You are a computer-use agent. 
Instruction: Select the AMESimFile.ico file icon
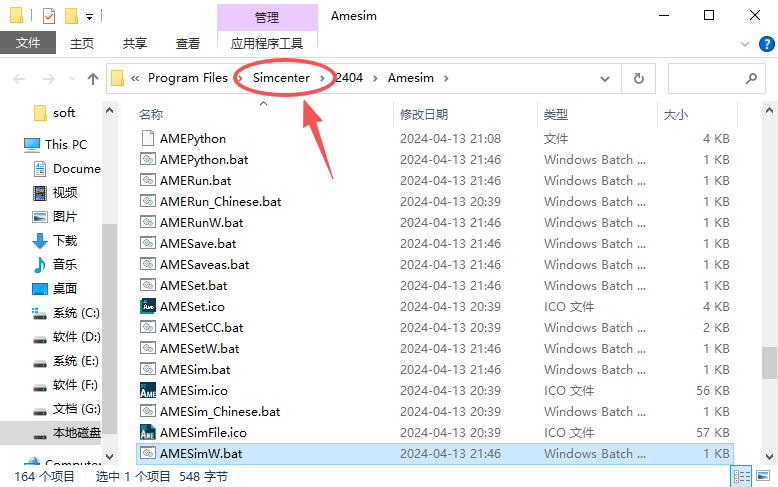coord(148,433)
